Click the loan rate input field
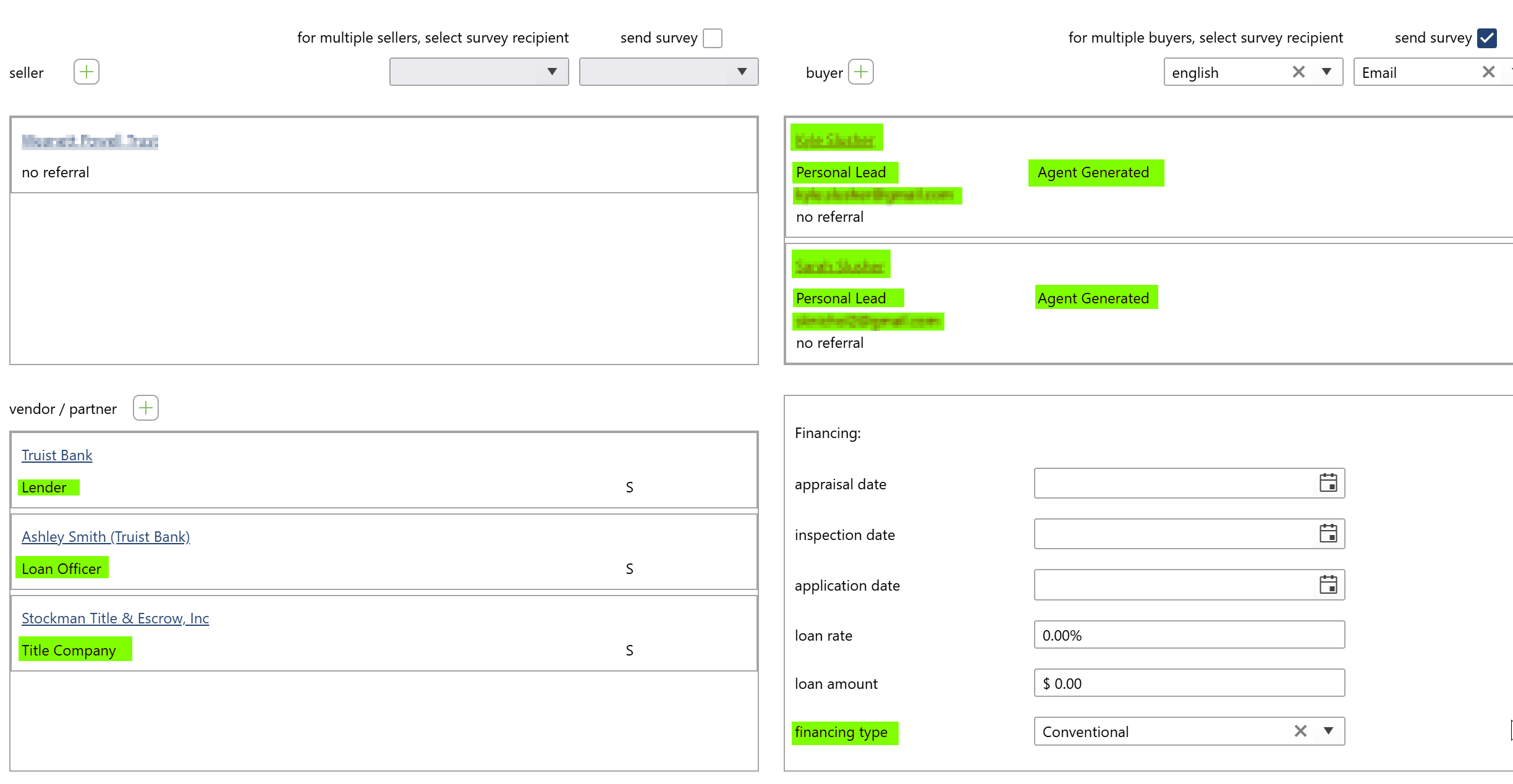The image size is (1513, 784). [1189, 635]
